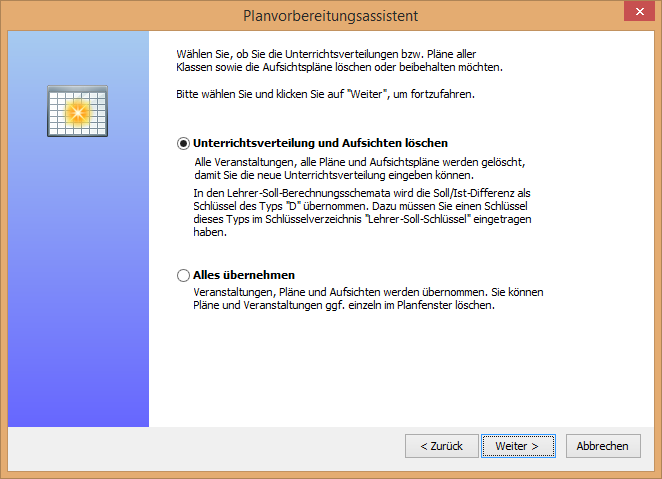
Task: Click the "Weiter >" button
Action: 518,446
